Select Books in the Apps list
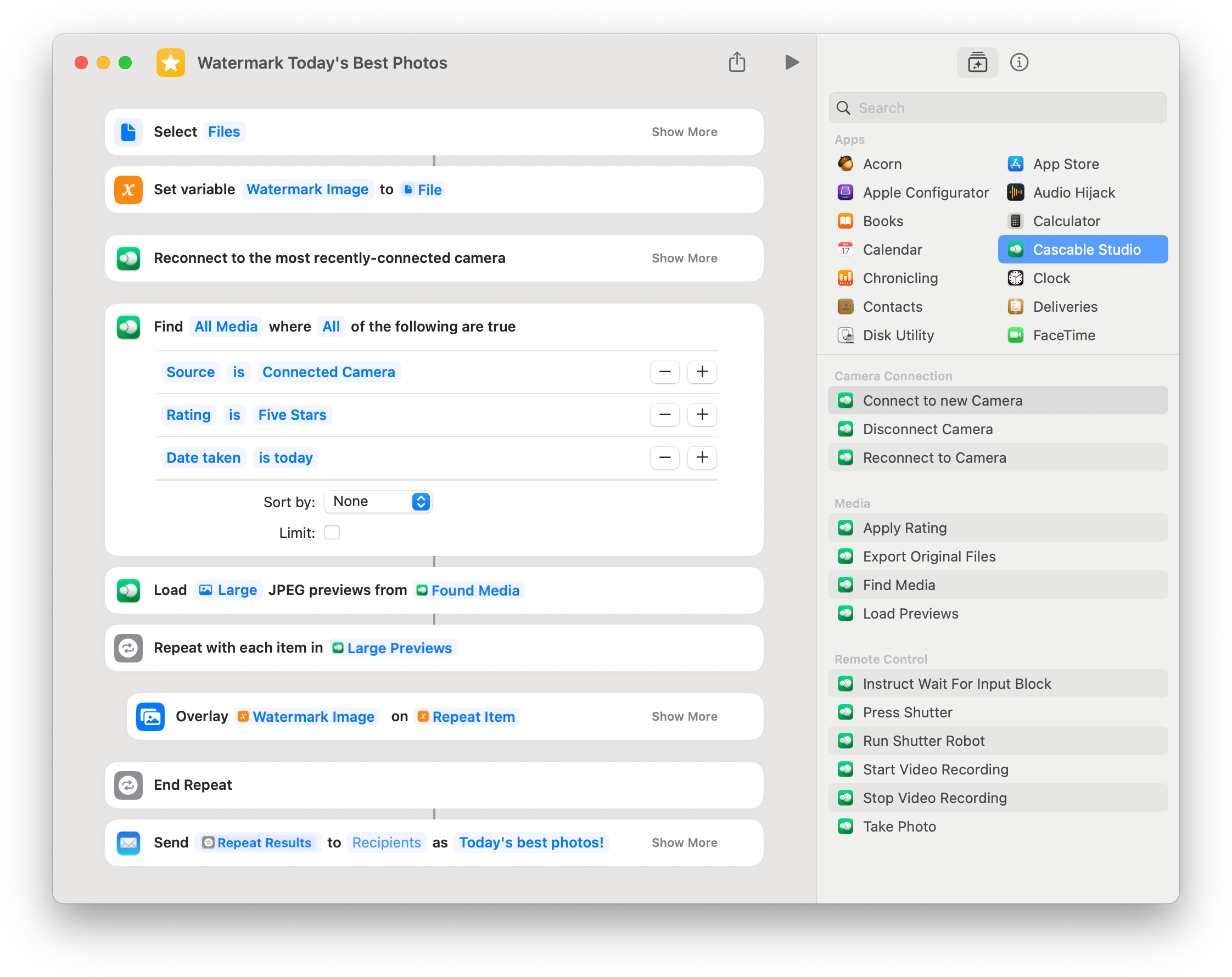Viewport: 1232px width, 977px height. click(x=912, y=221)
